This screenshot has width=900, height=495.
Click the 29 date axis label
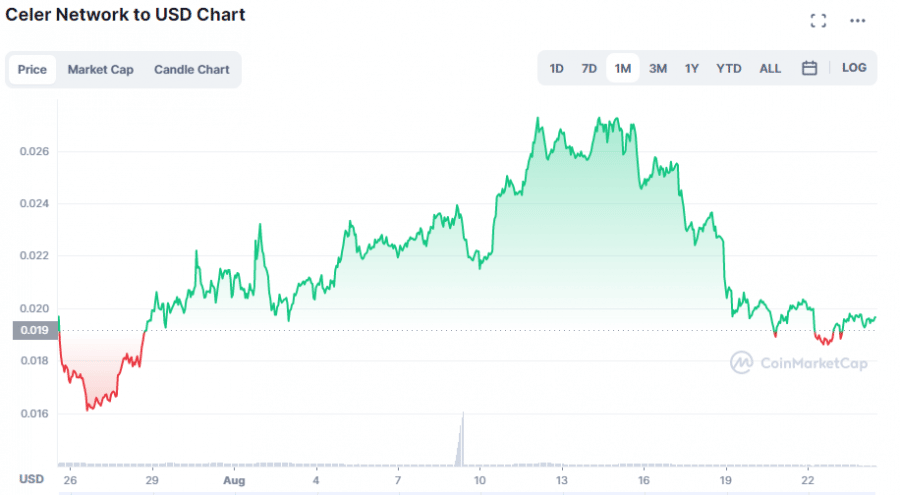pos(152,480)
